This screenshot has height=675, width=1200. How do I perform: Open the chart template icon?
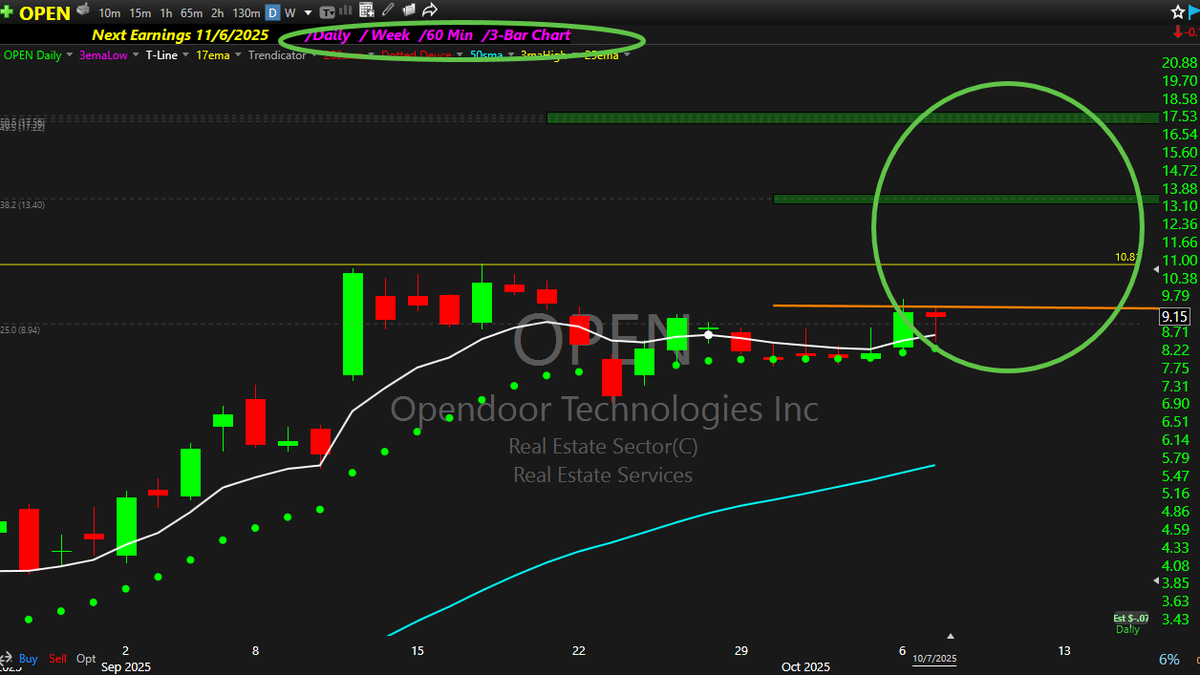click(x=325, y=12)
